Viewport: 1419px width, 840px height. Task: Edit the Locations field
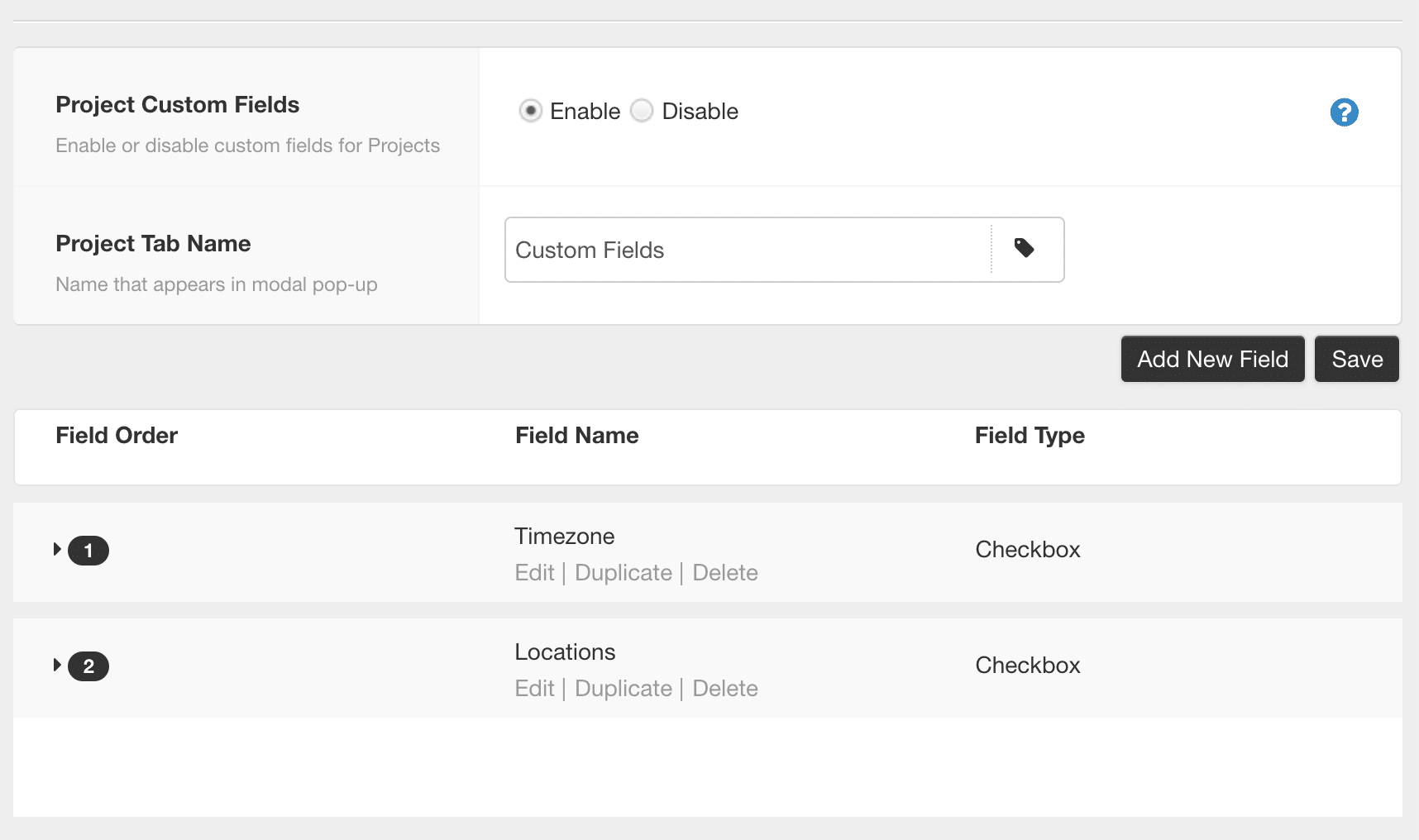534,688
